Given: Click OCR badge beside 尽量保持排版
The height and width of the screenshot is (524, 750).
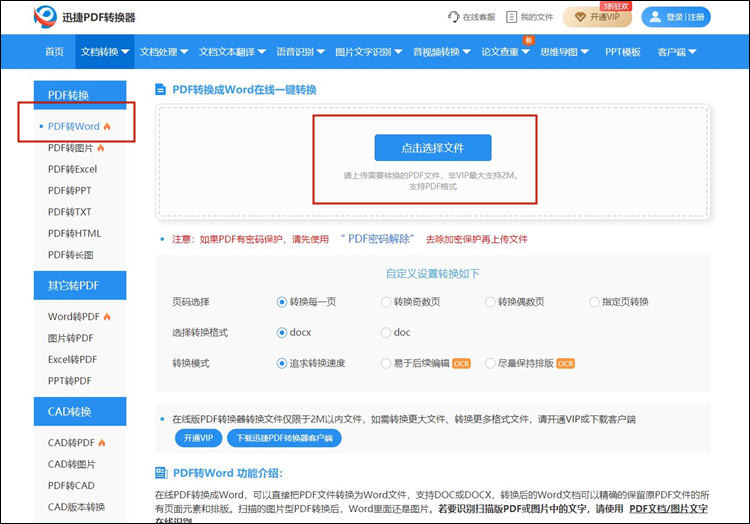Looking at the screenshot, I should pyautogui.click(x=565, y=364).
